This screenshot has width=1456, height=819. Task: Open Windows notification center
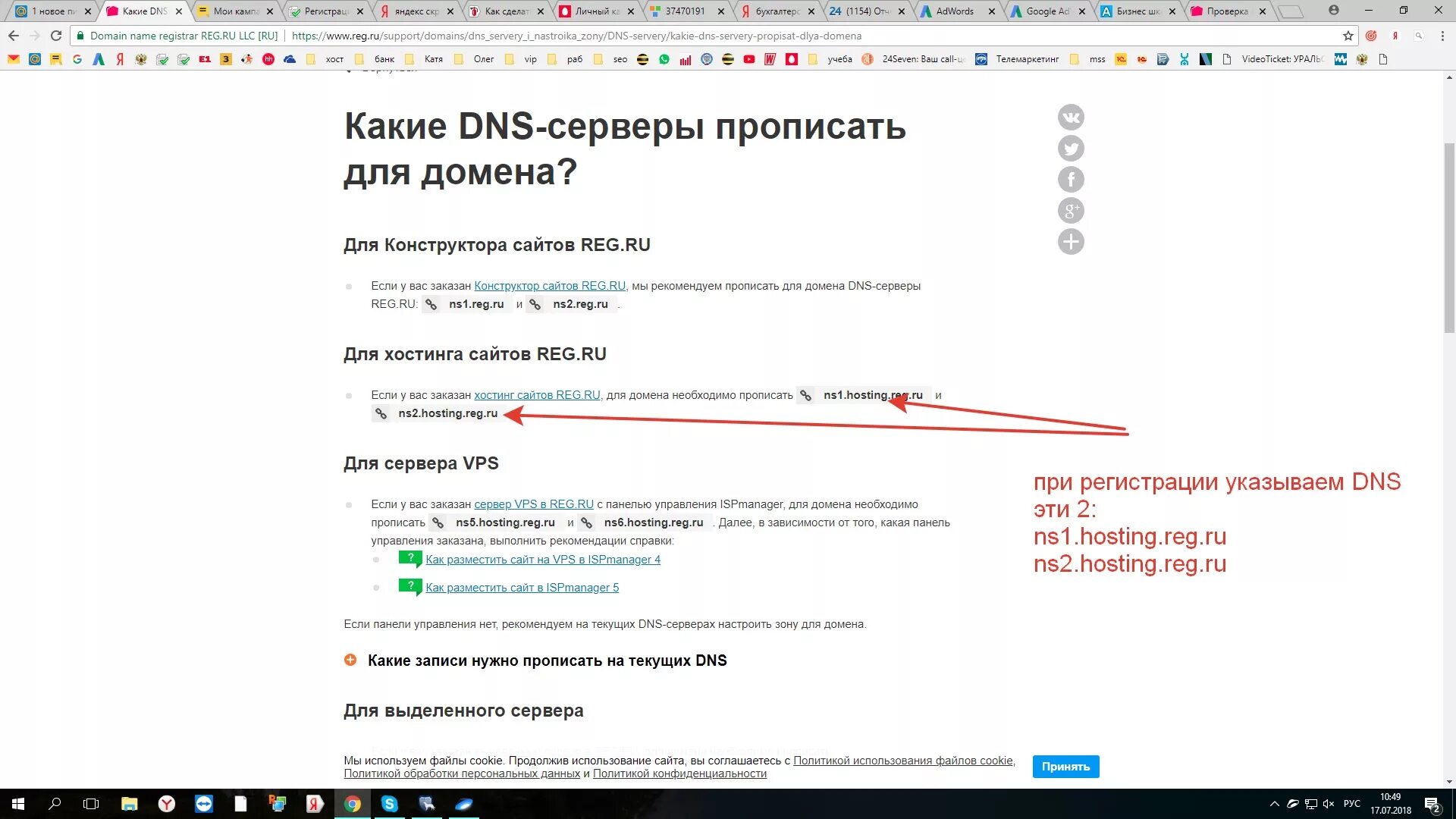pyautogui.click(x=1432, y=804)
